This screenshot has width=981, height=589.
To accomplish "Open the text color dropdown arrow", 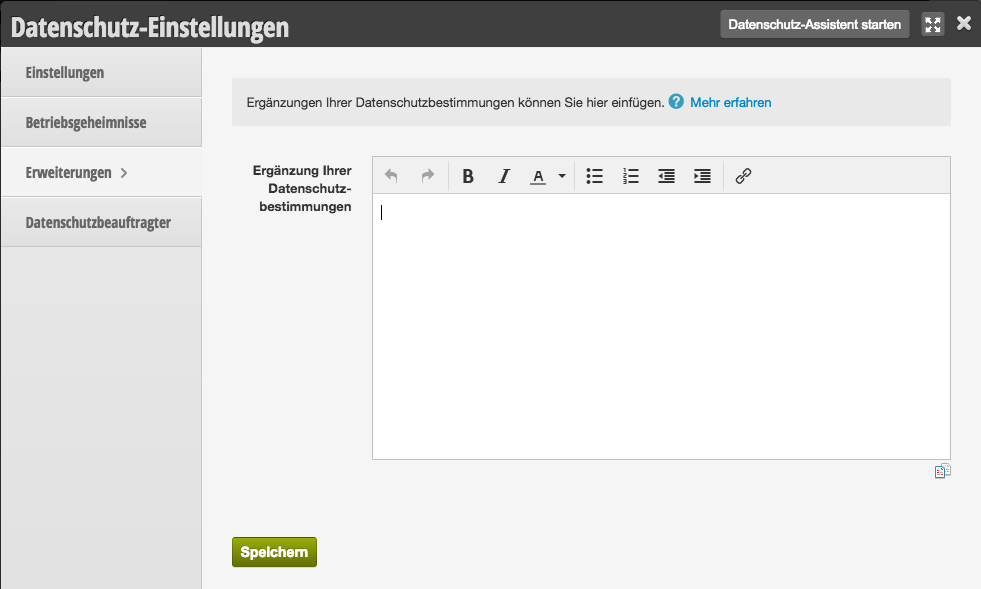I will coord(562,177).
